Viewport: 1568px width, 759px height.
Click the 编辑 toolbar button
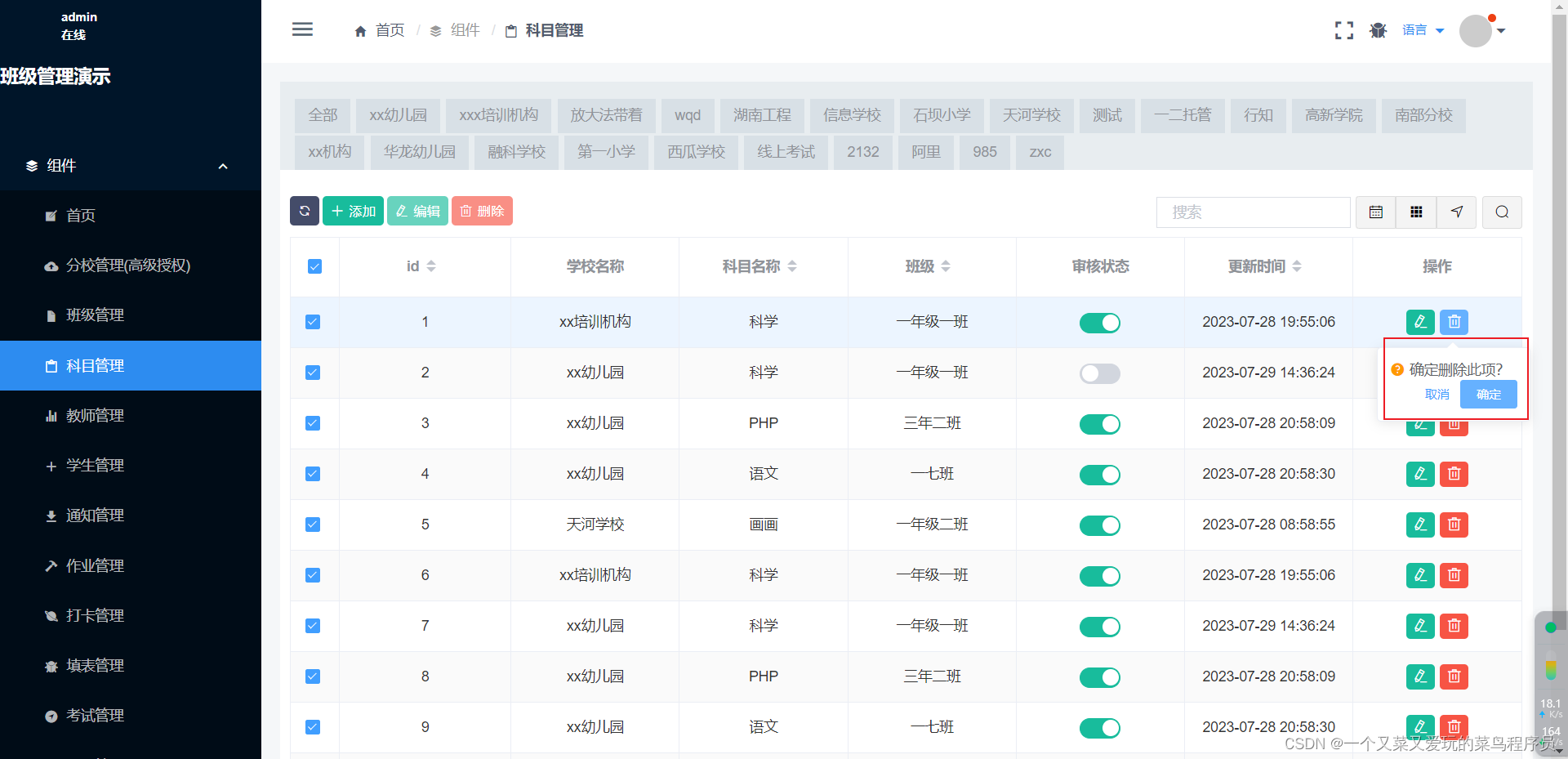click(417, 211)
